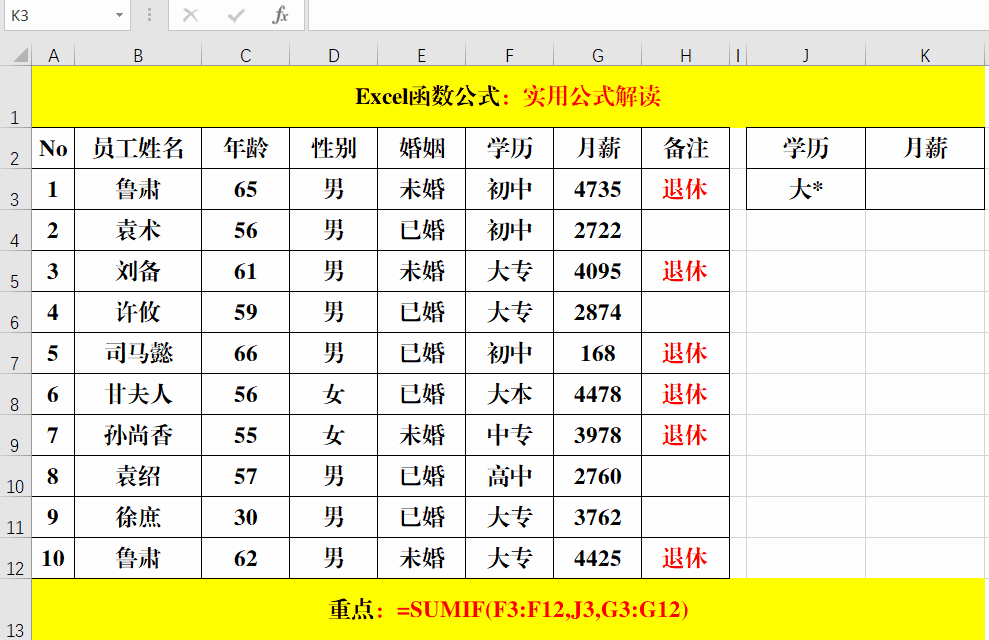Viewport: 989px width, 640px height.
Task: Click education cell '高中'
Action: (510, 476)
